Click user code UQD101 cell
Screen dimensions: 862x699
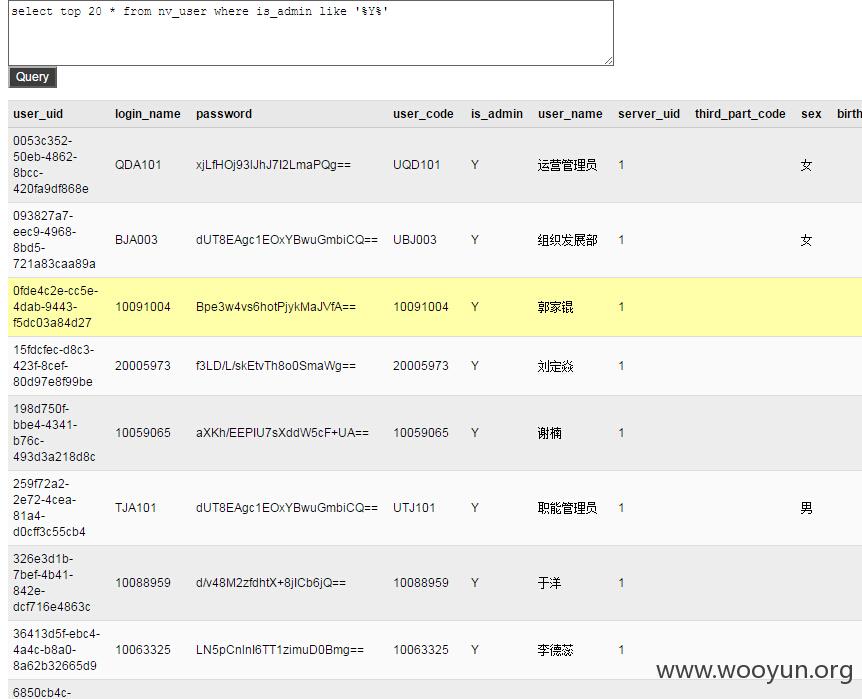416,165
